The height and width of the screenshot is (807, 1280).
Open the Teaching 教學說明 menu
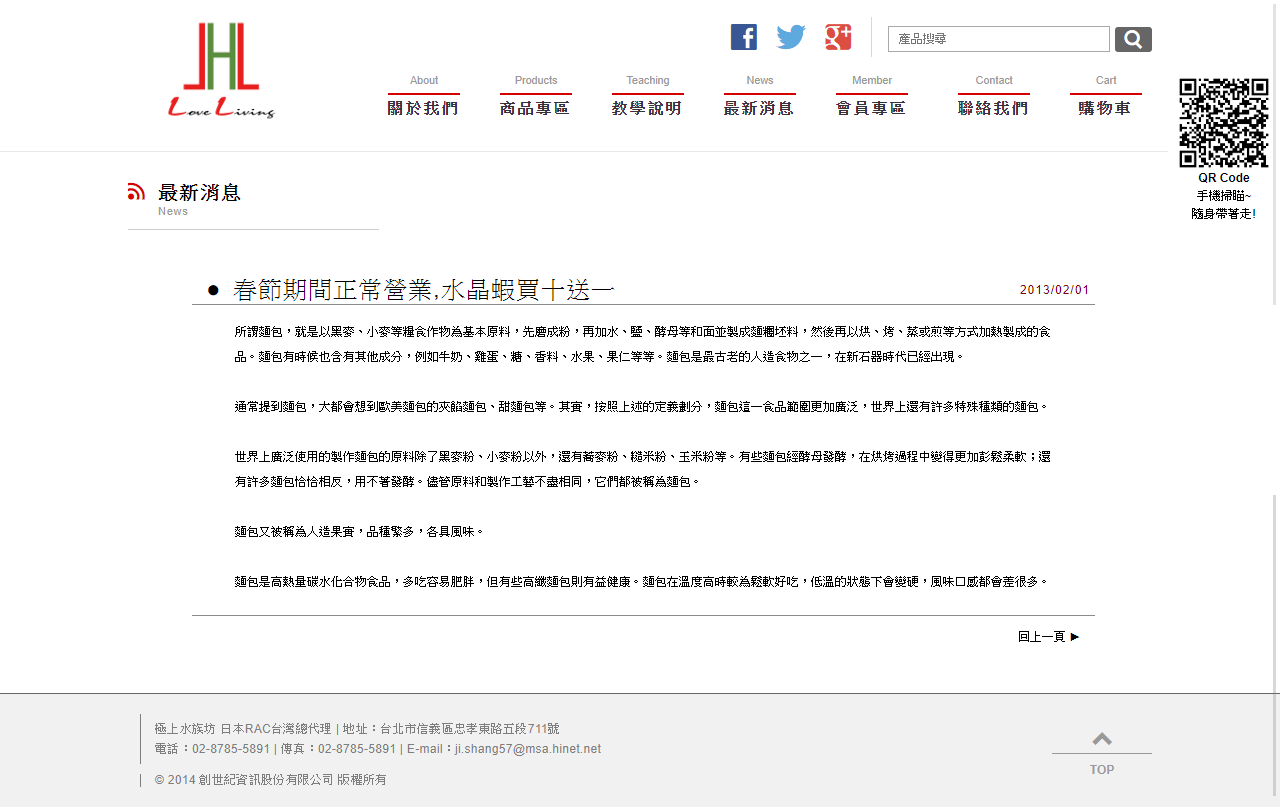(x=648, y=96)
